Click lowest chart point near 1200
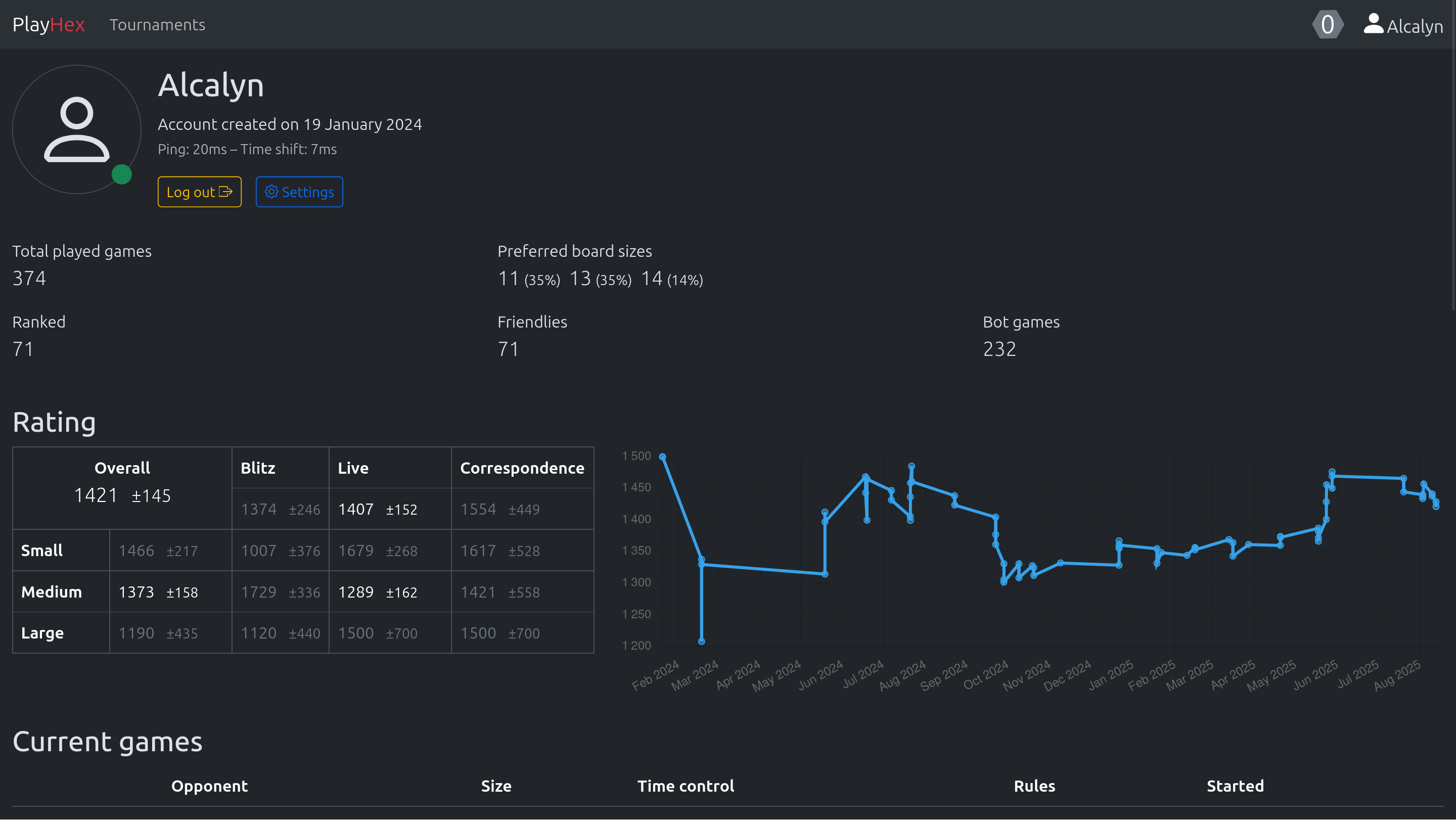Viewport: 1456px width, 820px height. coord(701,642)
